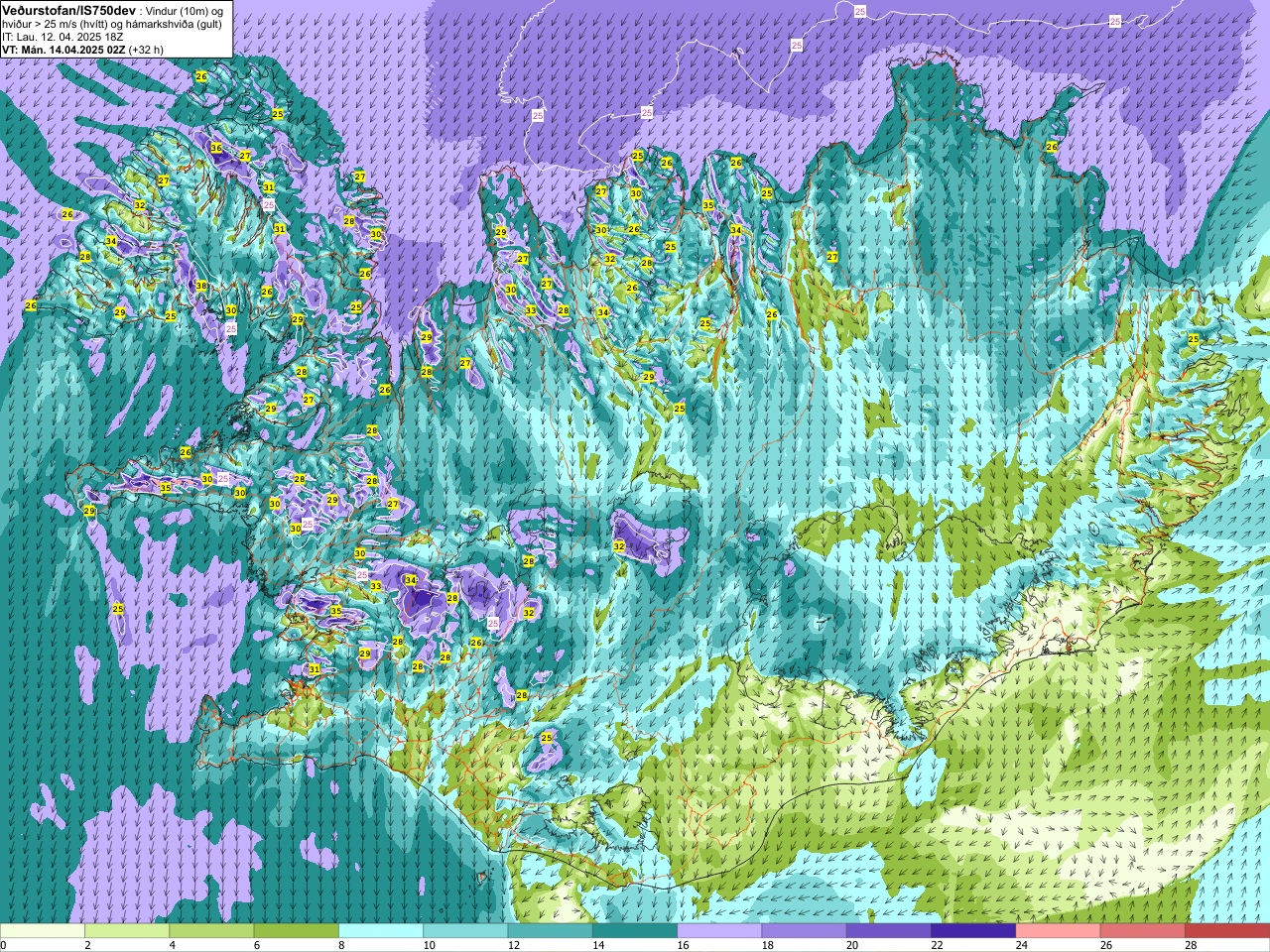Point at the legend scale value "20"
The image size is (1270, 952).
852,945
